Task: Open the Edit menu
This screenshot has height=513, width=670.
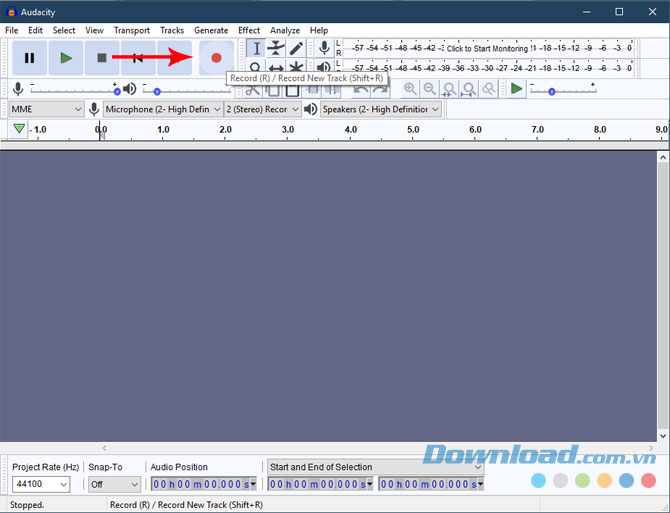Action: click(35, 30)
